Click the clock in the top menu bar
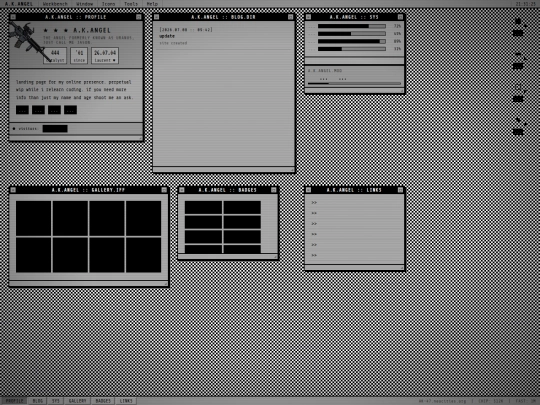 (x=526, y=4)
